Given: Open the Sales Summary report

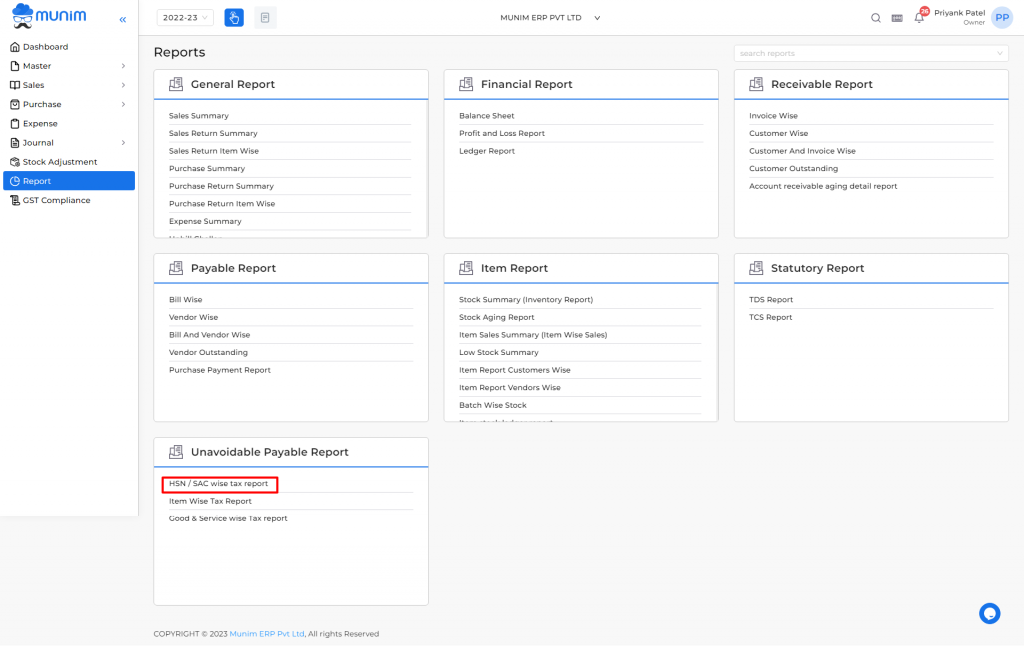Looking at the screenshot, I should tap(199, 116).
